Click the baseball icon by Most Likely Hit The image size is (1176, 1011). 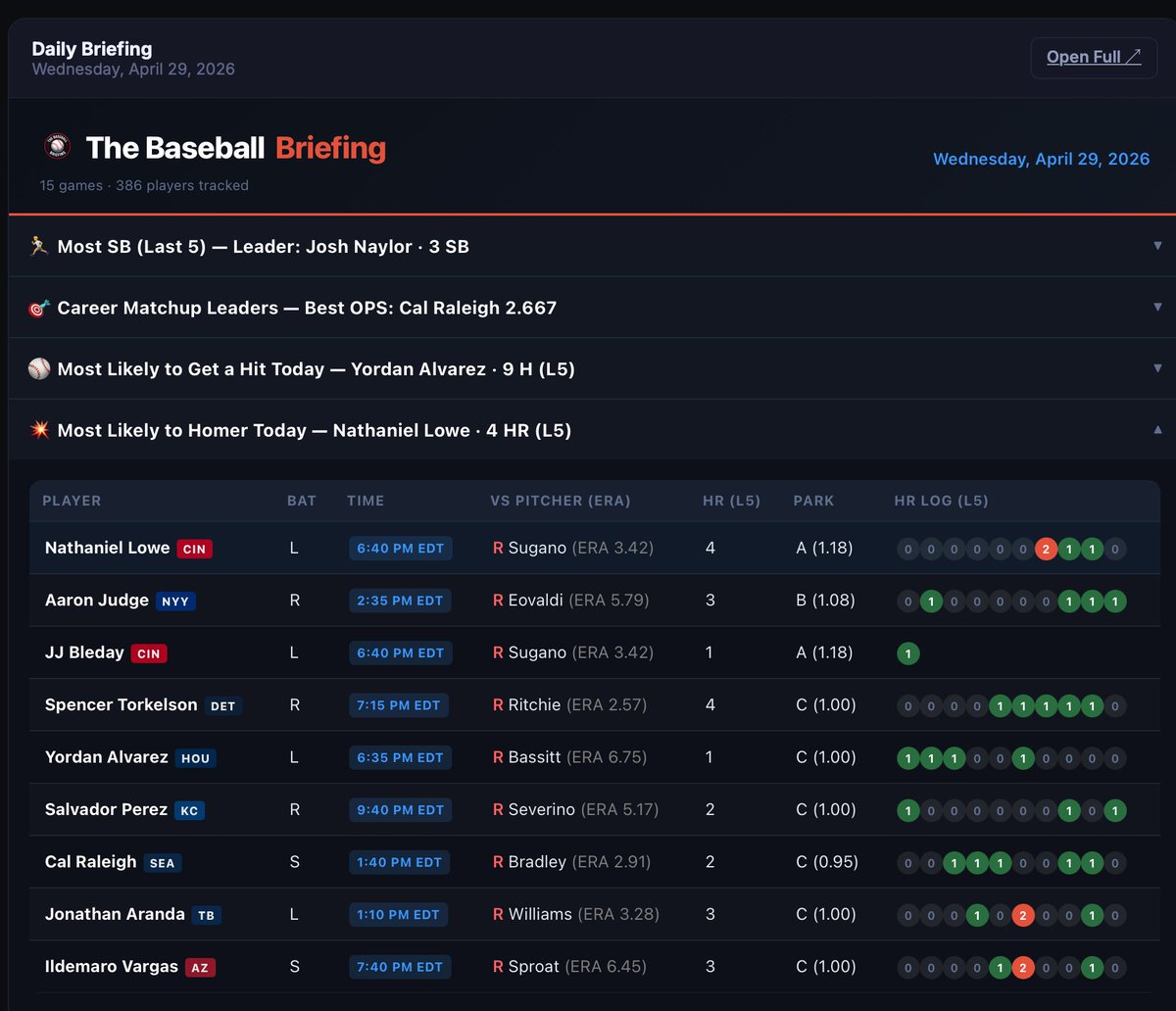point(39,368)
